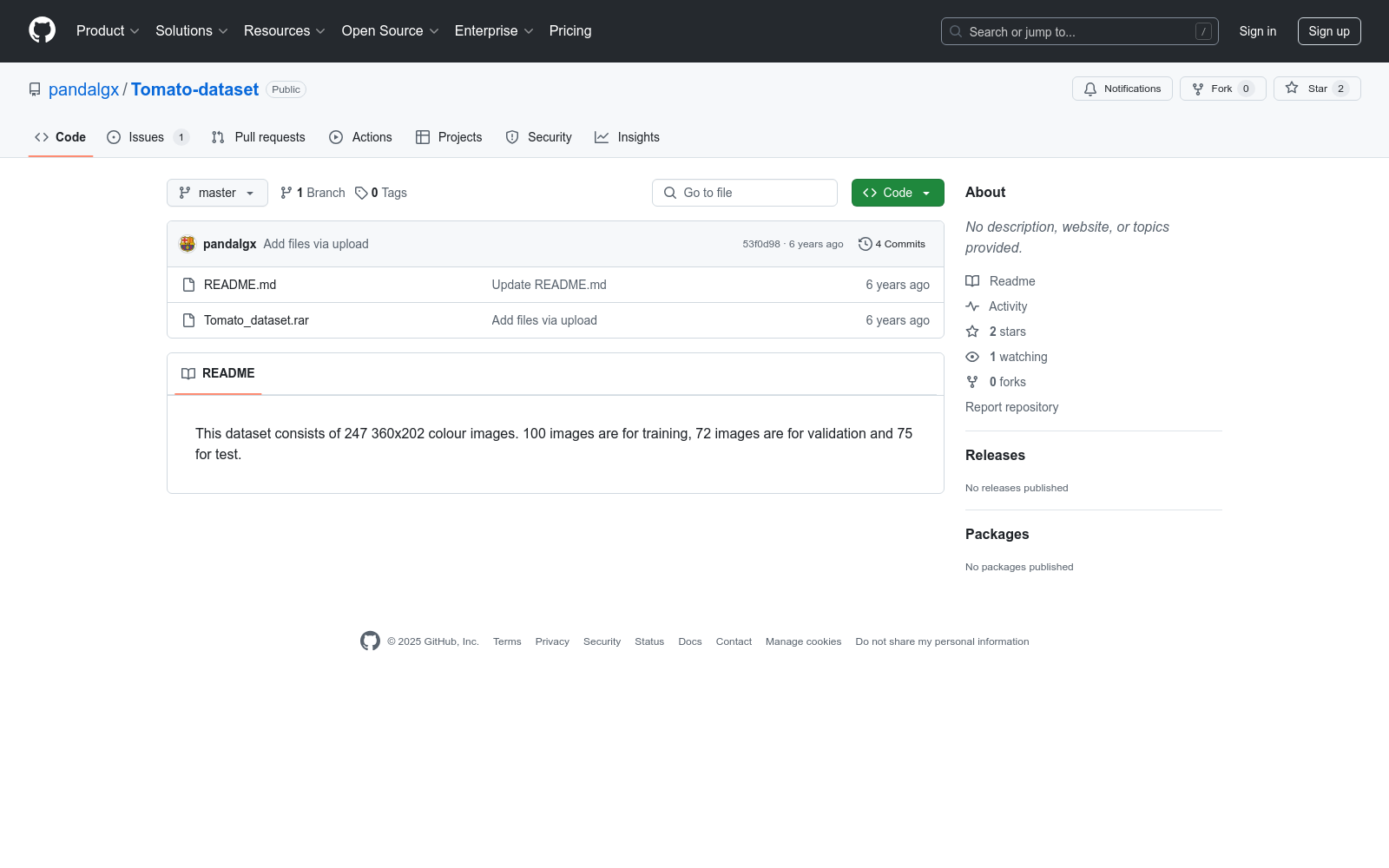Image resolution: width=1389 pixels, height=868 pixels.
Task: Open the footer Security link
Action: coord(602,641)
